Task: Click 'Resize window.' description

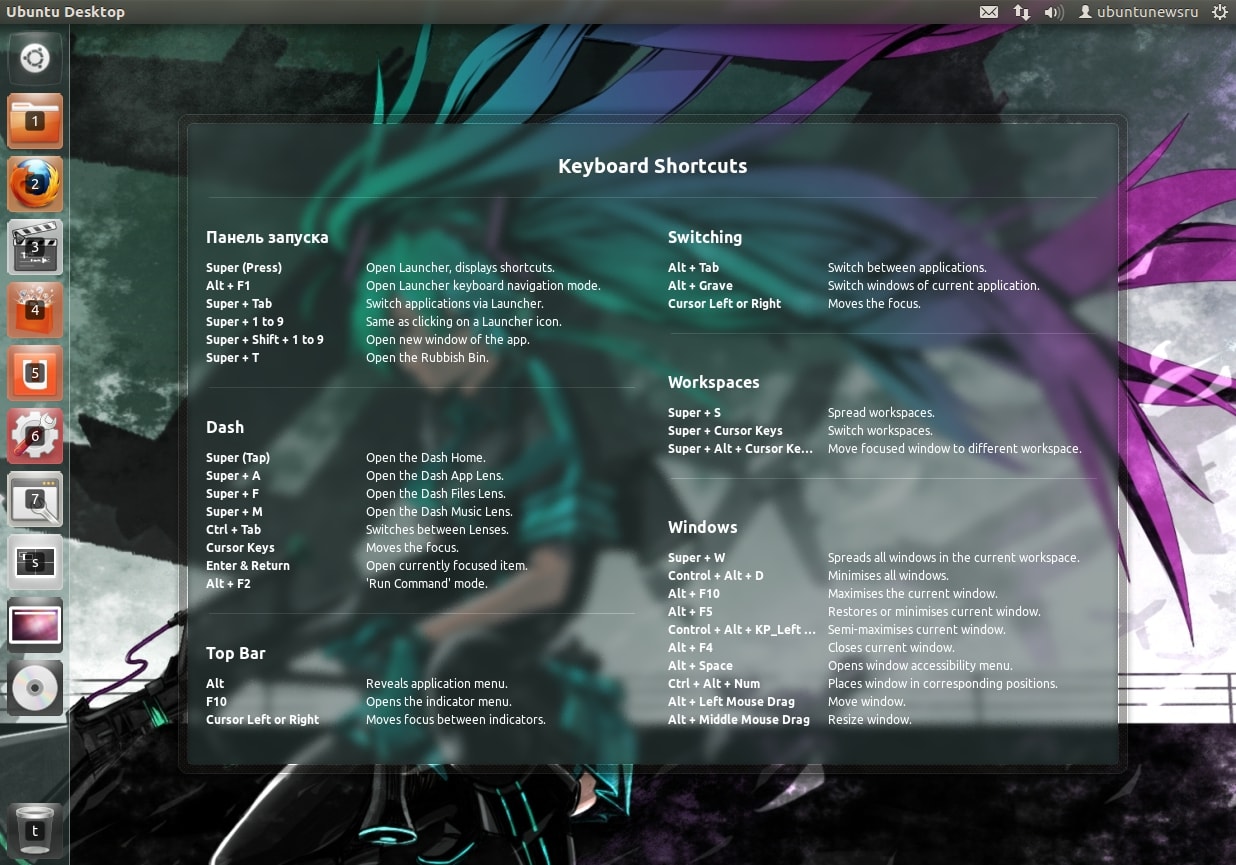Action: 870,720
